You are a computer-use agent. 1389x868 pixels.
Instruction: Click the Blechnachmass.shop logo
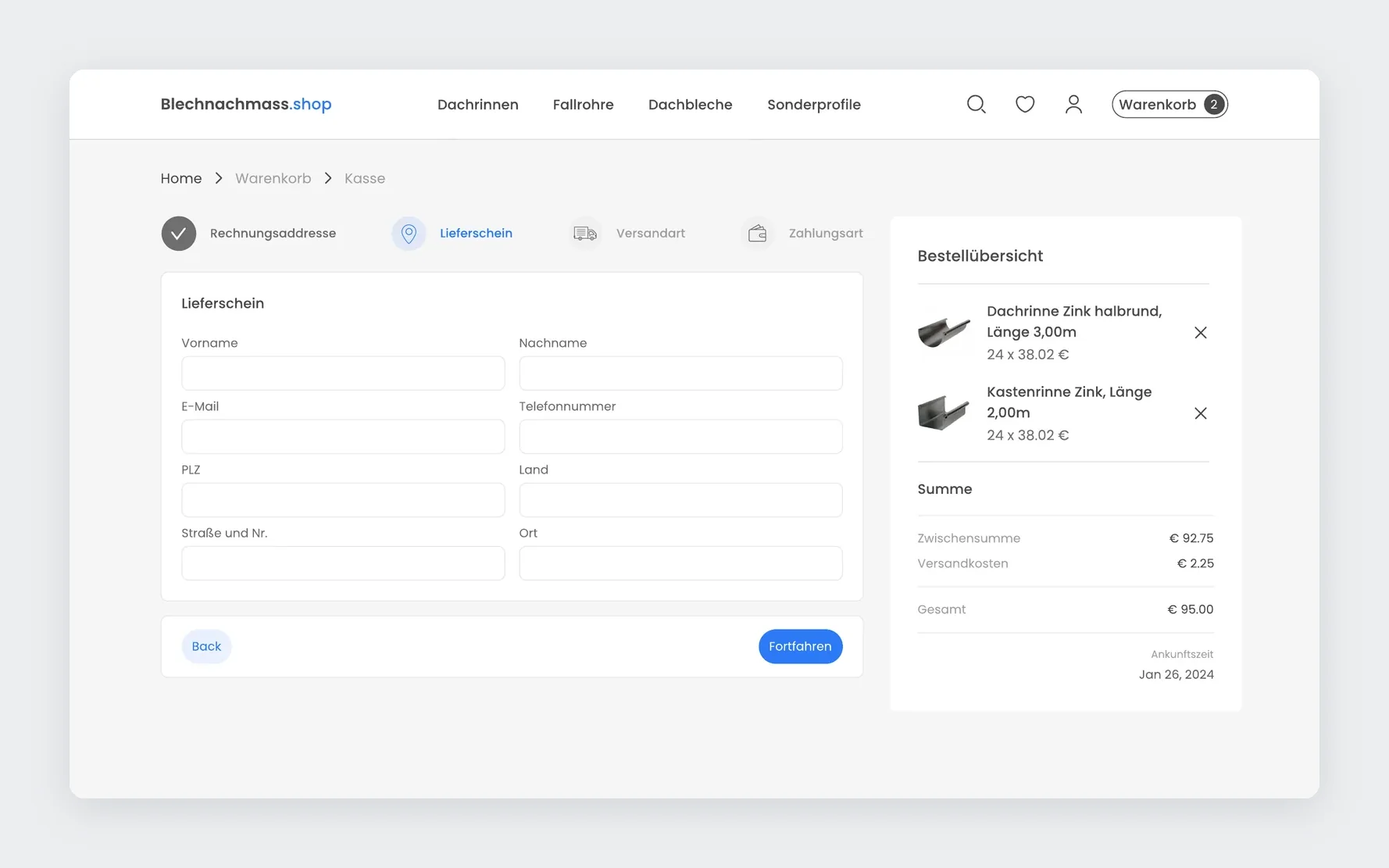246,104
